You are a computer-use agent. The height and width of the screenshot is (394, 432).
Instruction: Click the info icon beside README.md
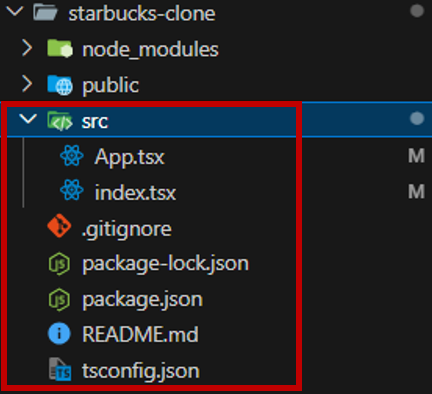(59, 333)
